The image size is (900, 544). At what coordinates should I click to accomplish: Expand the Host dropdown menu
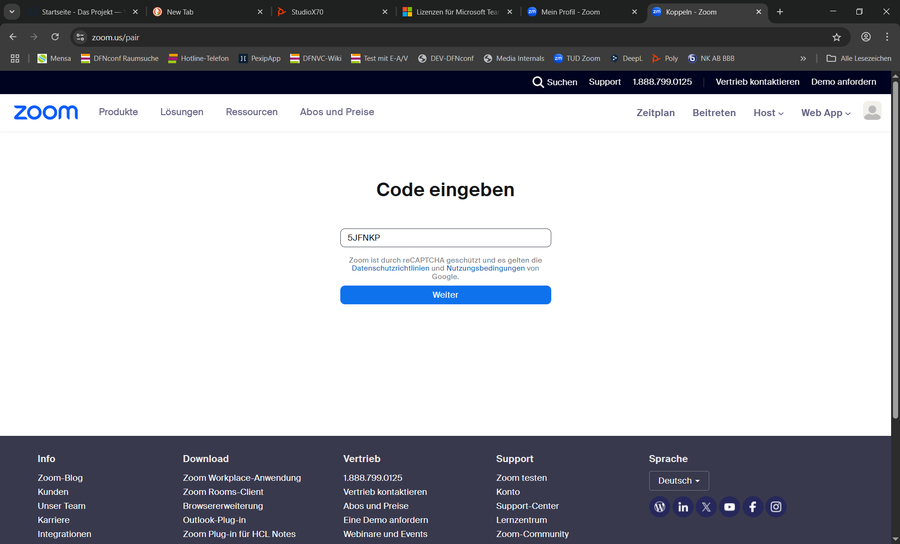[x=768, y=113]
